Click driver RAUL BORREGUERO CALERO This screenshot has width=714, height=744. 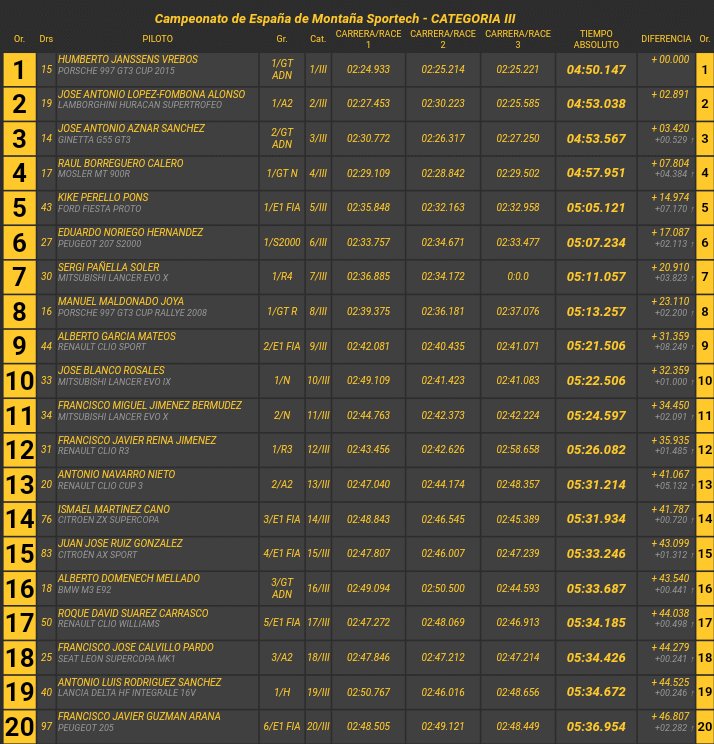pos(121,163)
